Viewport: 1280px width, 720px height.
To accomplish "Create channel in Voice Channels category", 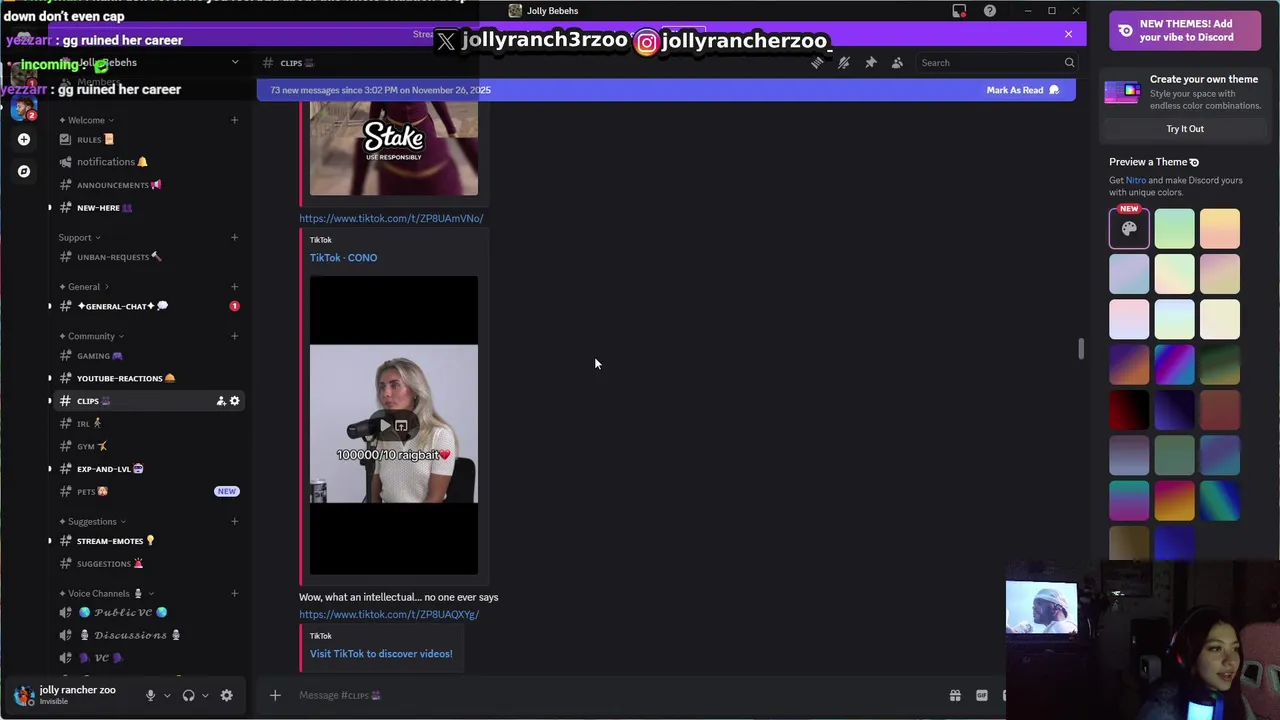I will point(235,594).
